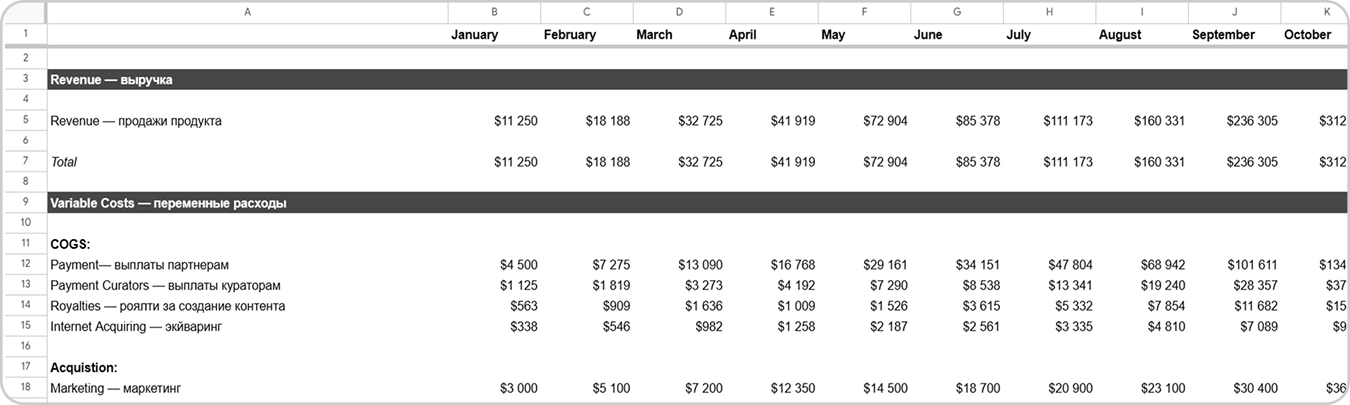Select the Marketing — маркетинг label
Screen dimensions: 1350x405
click(x=116, y=388)
